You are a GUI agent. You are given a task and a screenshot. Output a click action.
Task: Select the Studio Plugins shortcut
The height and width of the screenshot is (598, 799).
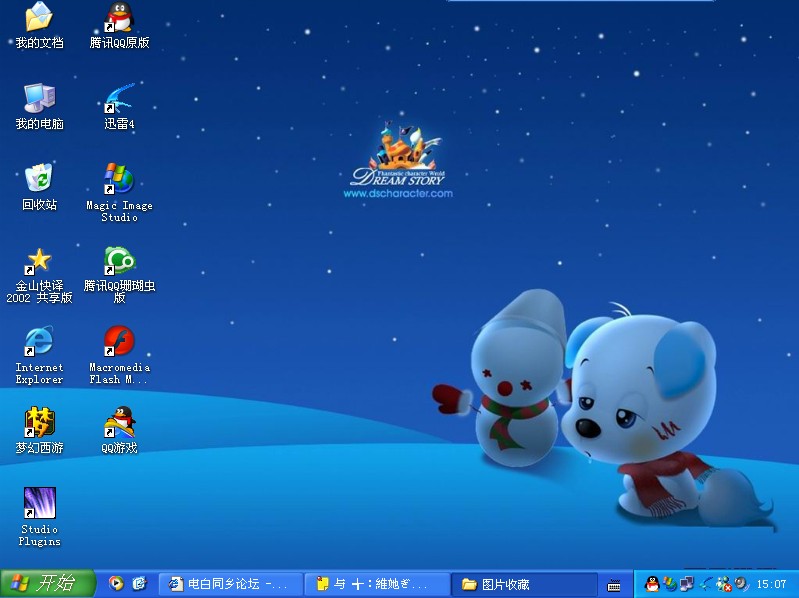(x=39, y=504)
